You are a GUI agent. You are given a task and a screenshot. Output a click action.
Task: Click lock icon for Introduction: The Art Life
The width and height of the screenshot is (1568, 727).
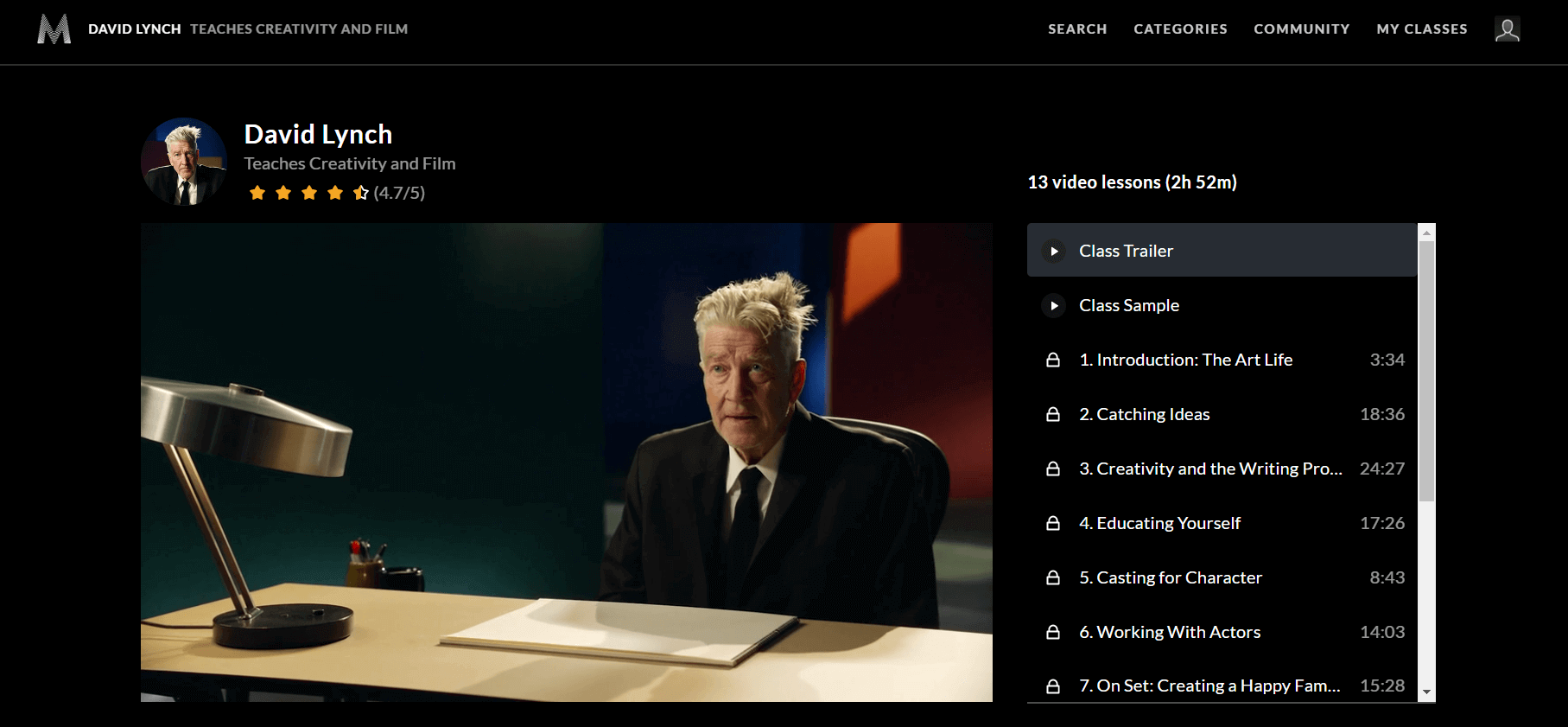(1053, 360)
